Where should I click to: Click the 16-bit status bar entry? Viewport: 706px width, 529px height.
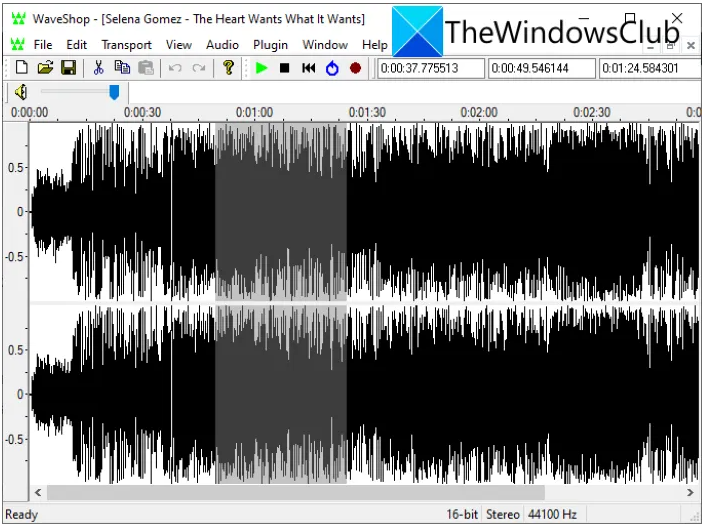pyautogui.click(x=462, y=514)
